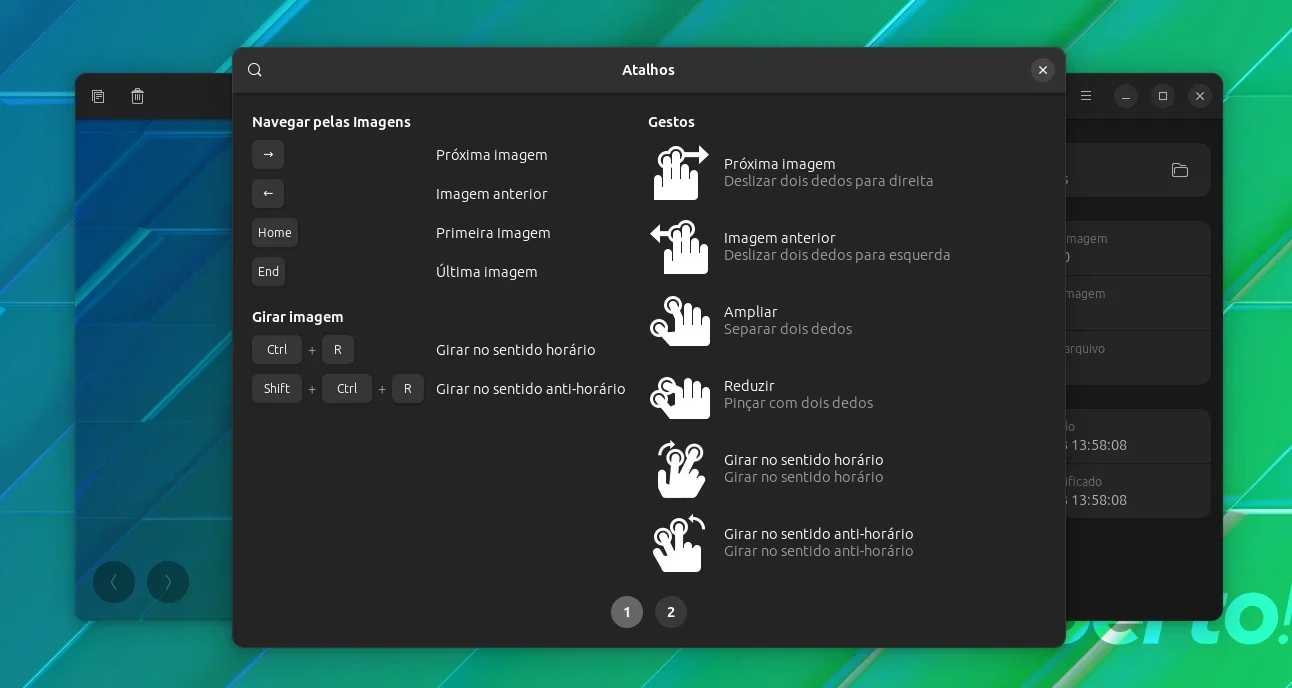Click the Reduzir gesture icon
The image size is (1292, 688).
(680, 394)
